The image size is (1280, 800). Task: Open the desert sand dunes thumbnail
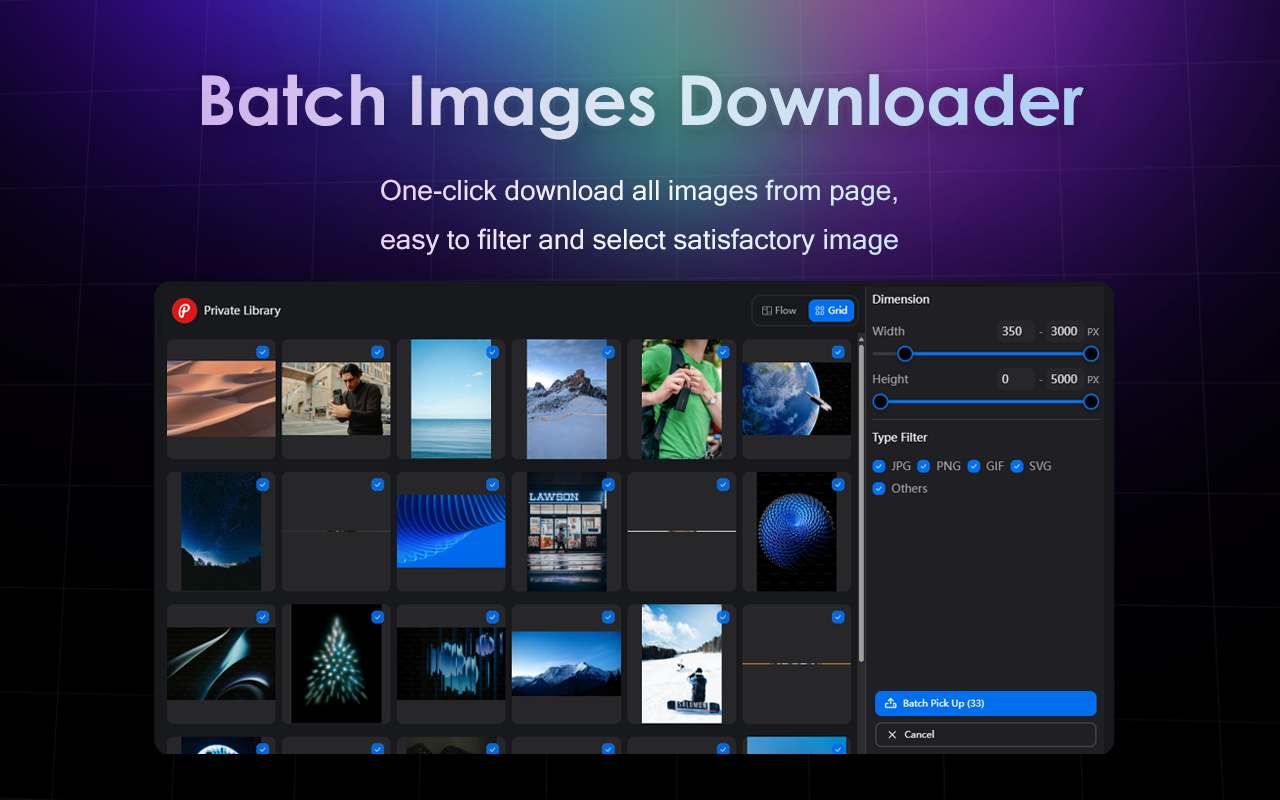coord(221,399)
